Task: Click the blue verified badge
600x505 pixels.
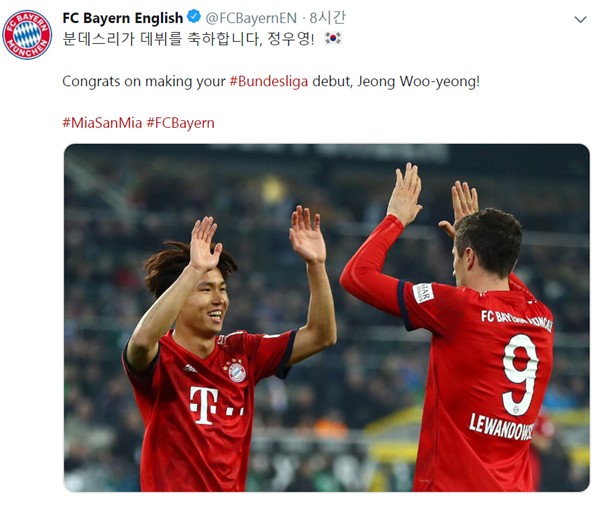Action: coord(194,16)
